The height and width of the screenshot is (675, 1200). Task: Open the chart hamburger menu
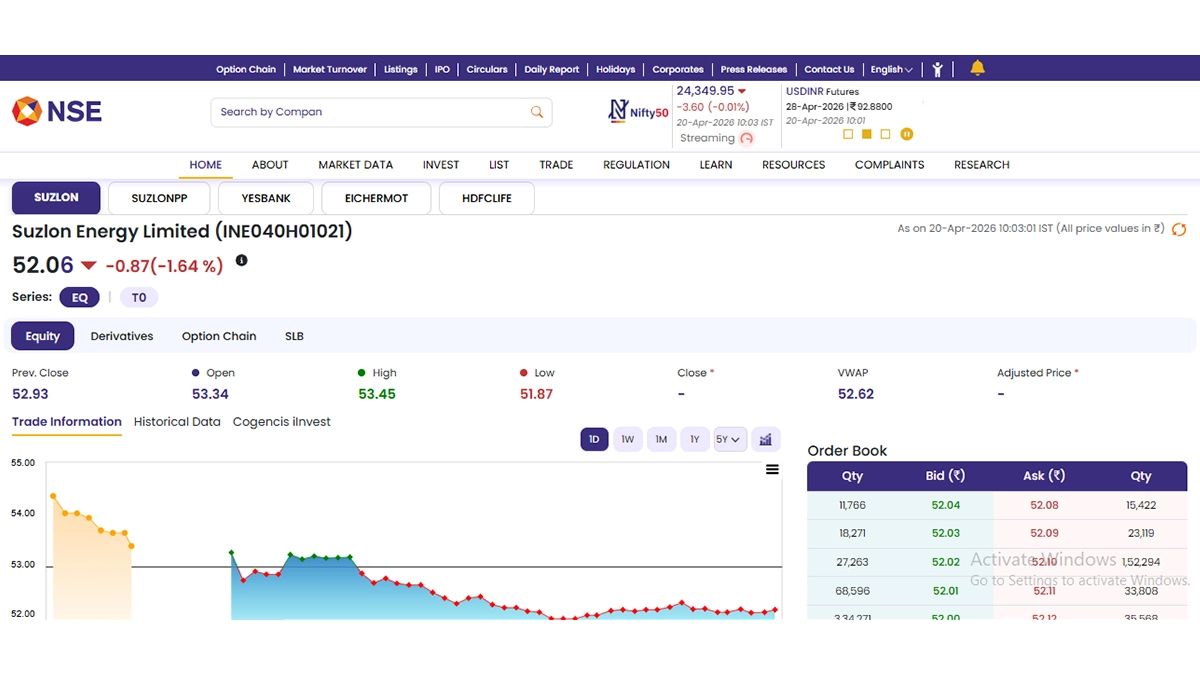coord(772,469)
